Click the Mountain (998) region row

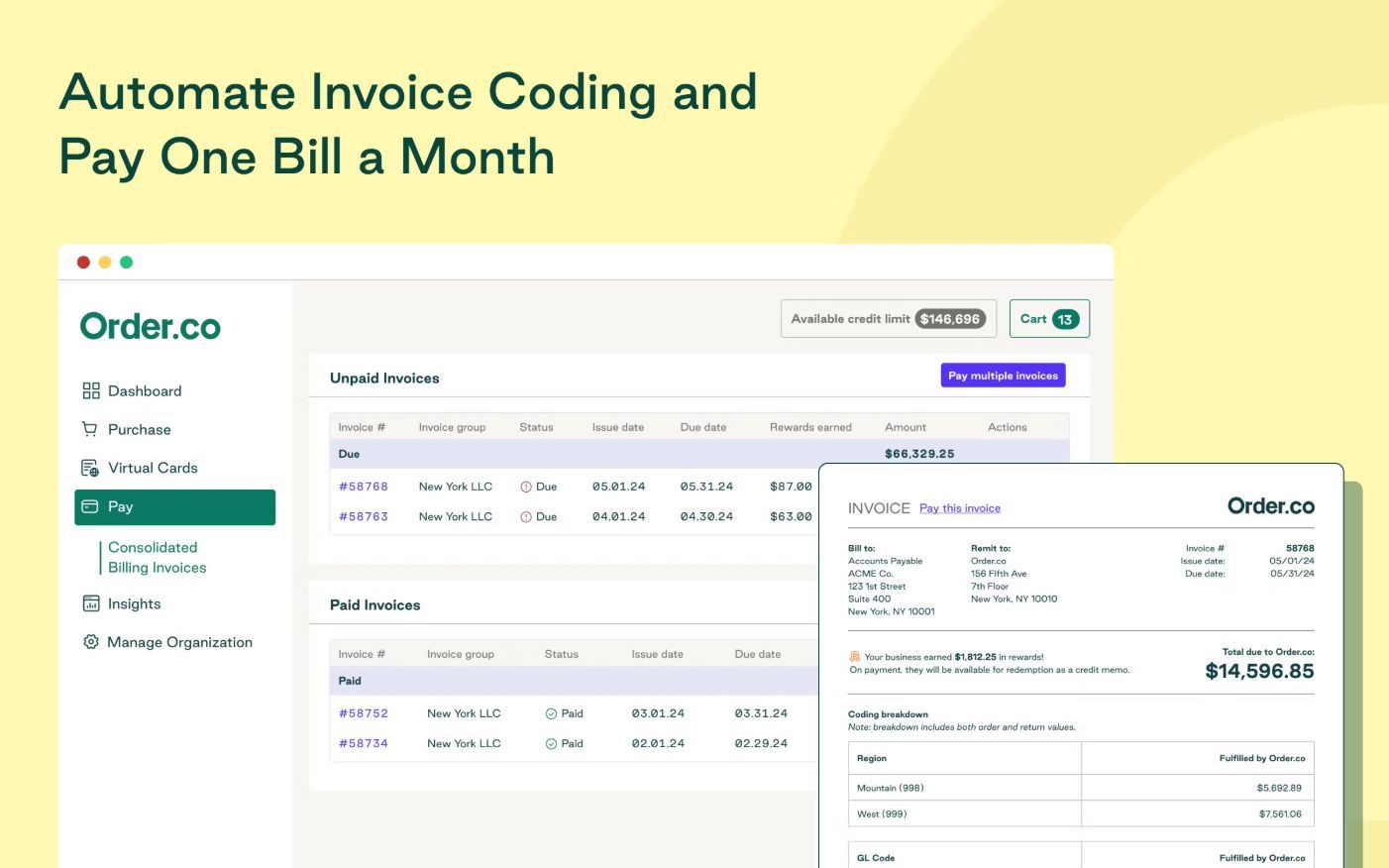coord(1081,788)
